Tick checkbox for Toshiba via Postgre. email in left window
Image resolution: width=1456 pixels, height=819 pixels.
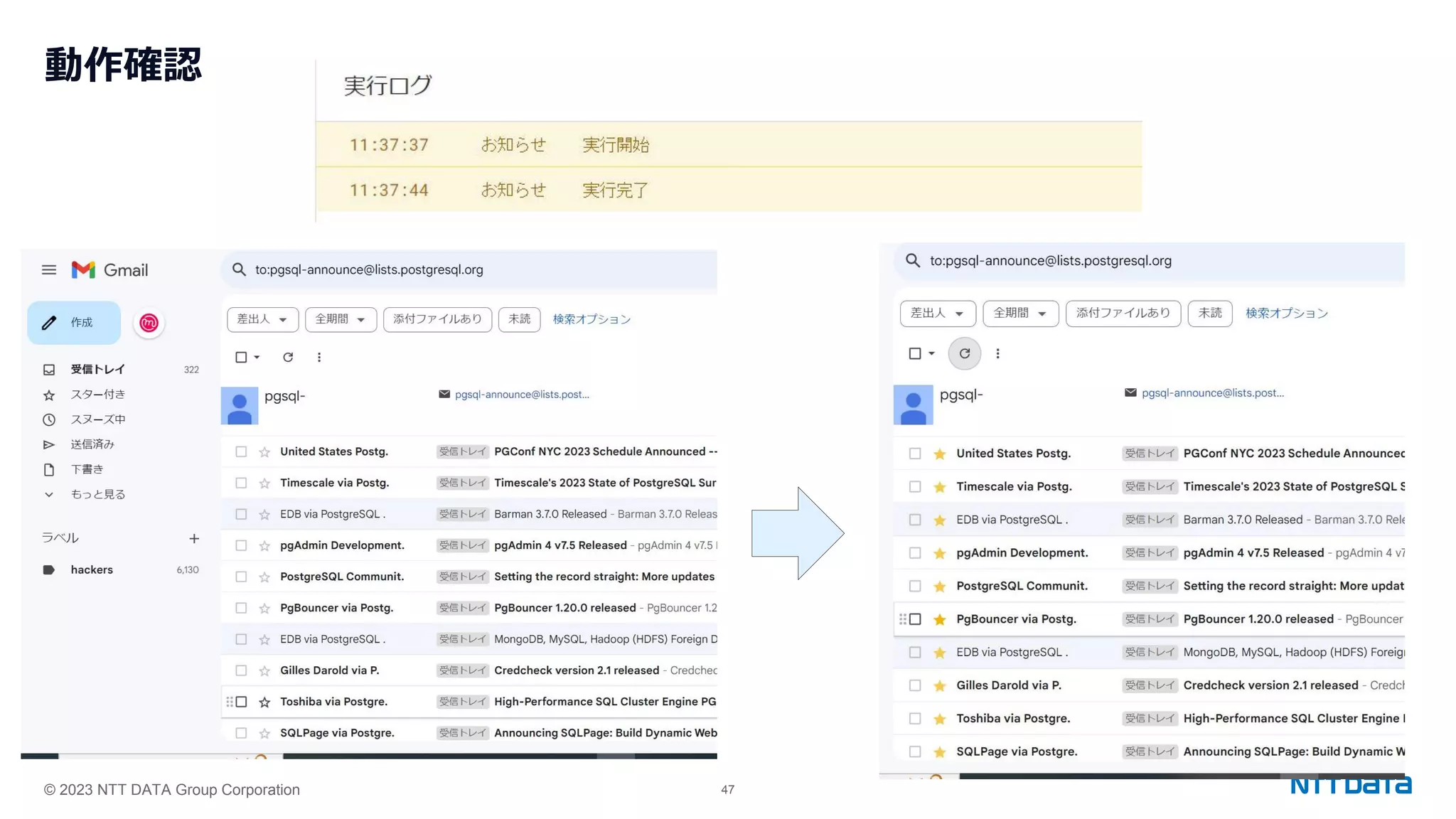[x=241, y=702]
